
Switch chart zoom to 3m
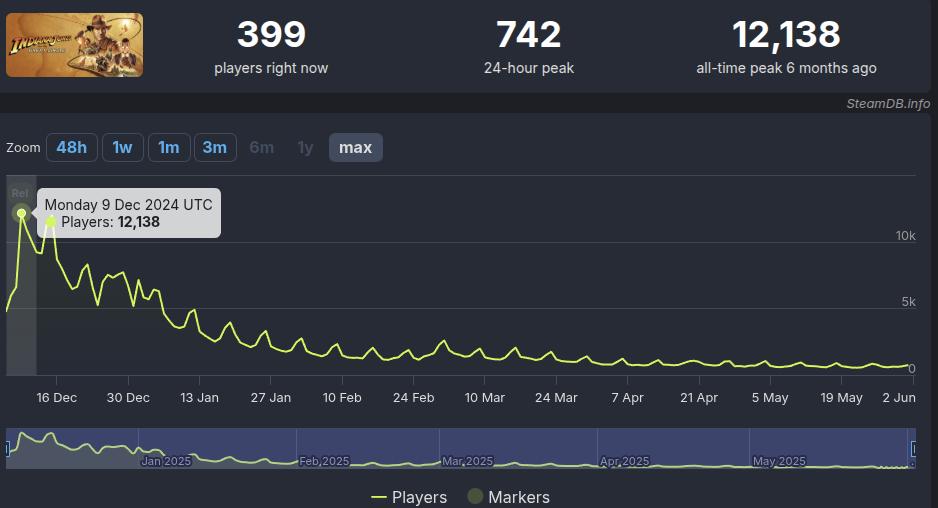click(215, 147)
